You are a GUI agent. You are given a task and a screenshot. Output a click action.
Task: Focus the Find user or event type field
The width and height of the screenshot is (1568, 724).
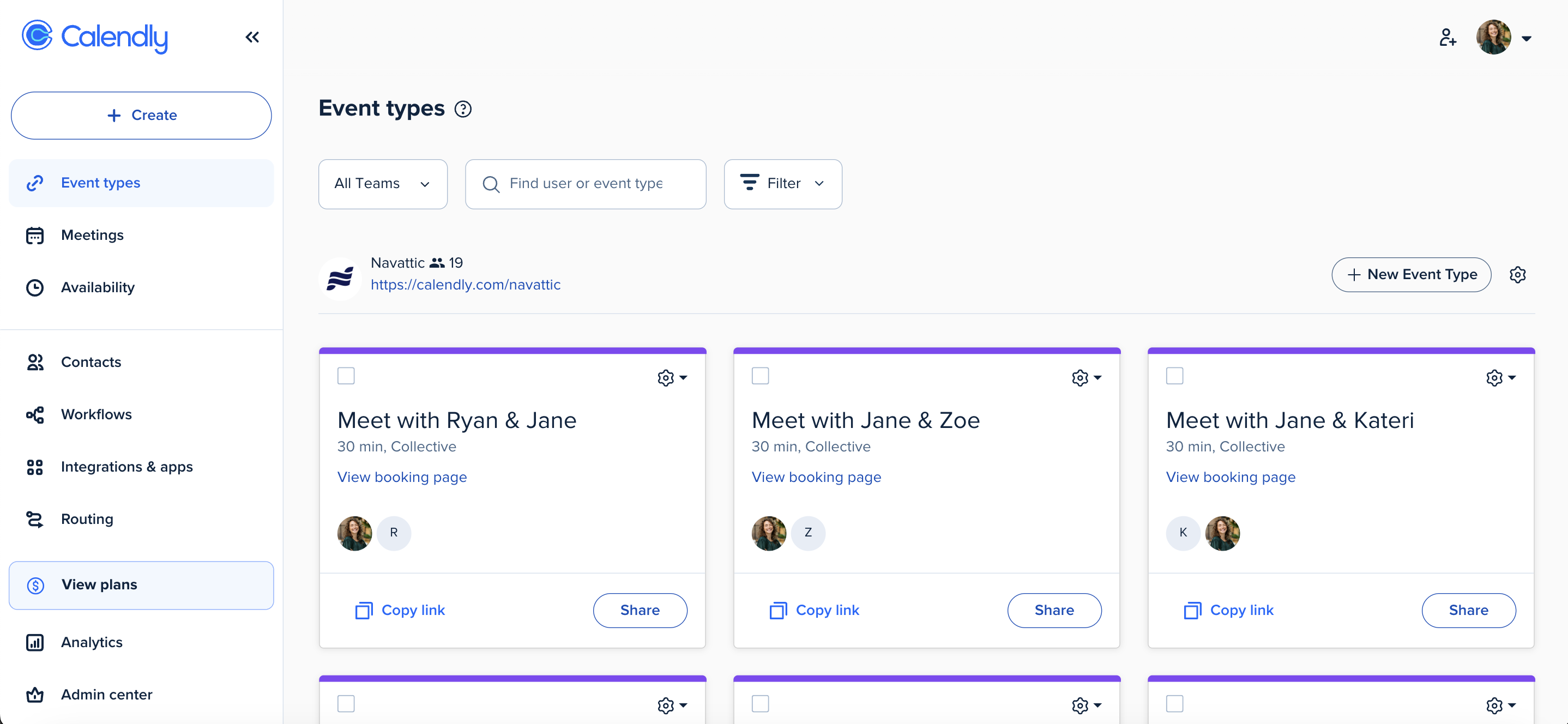coord(594,184)
